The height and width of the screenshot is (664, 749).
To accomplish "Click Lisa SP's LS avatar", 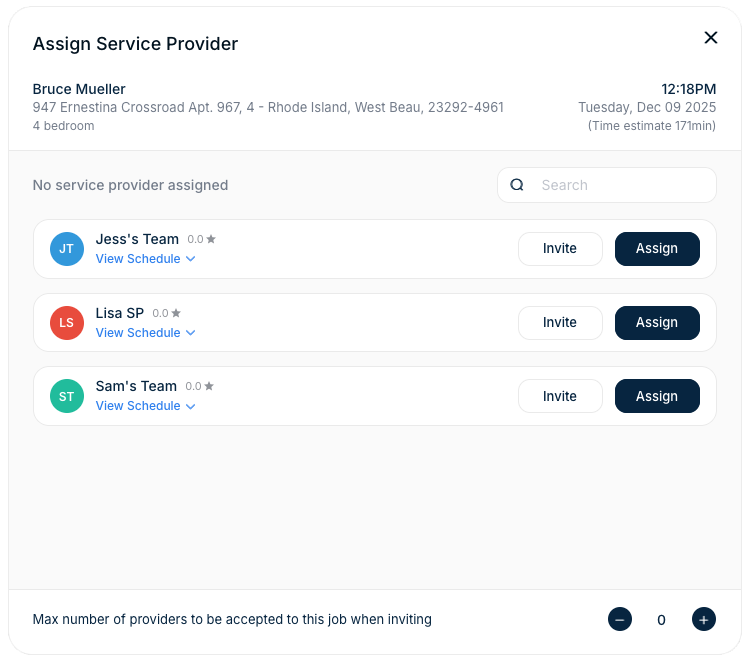I will (x=67, y=323).
